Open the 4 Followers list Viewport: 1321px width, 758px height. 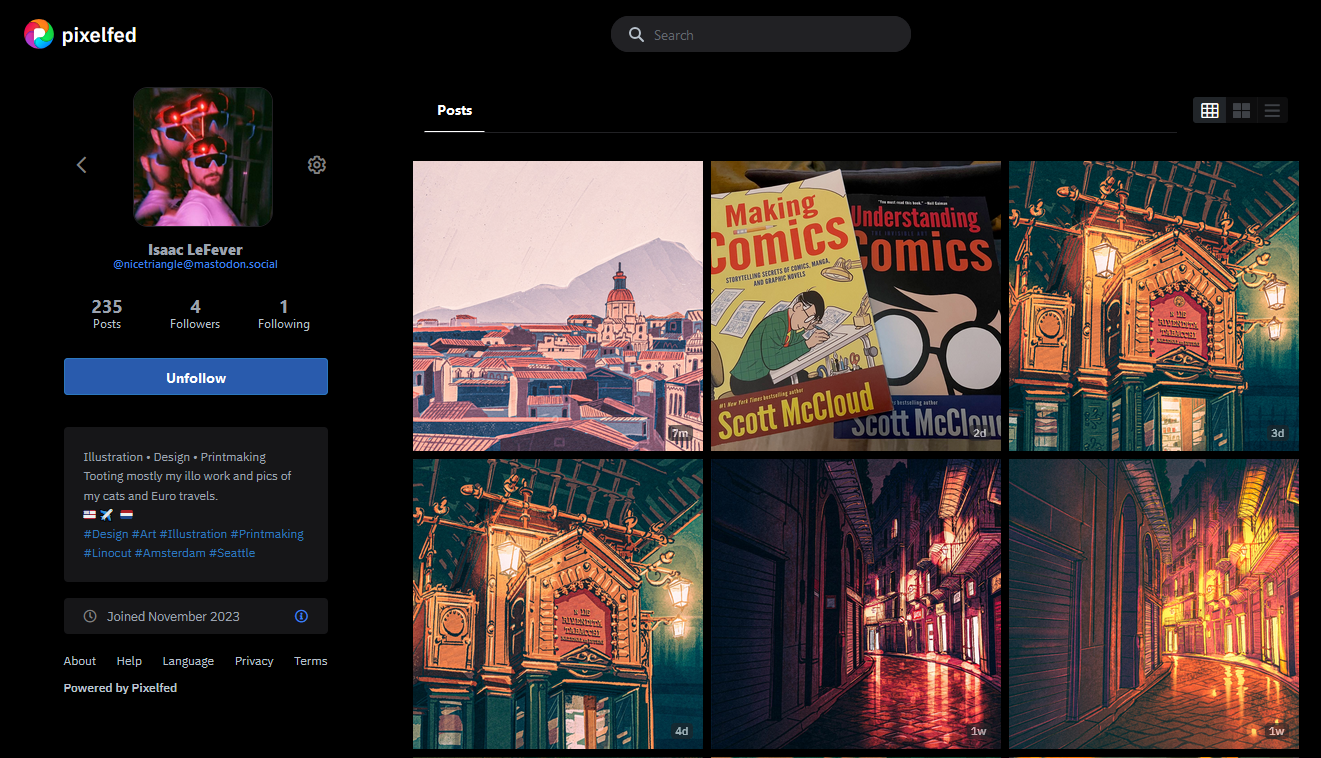(x=195, y=314)
